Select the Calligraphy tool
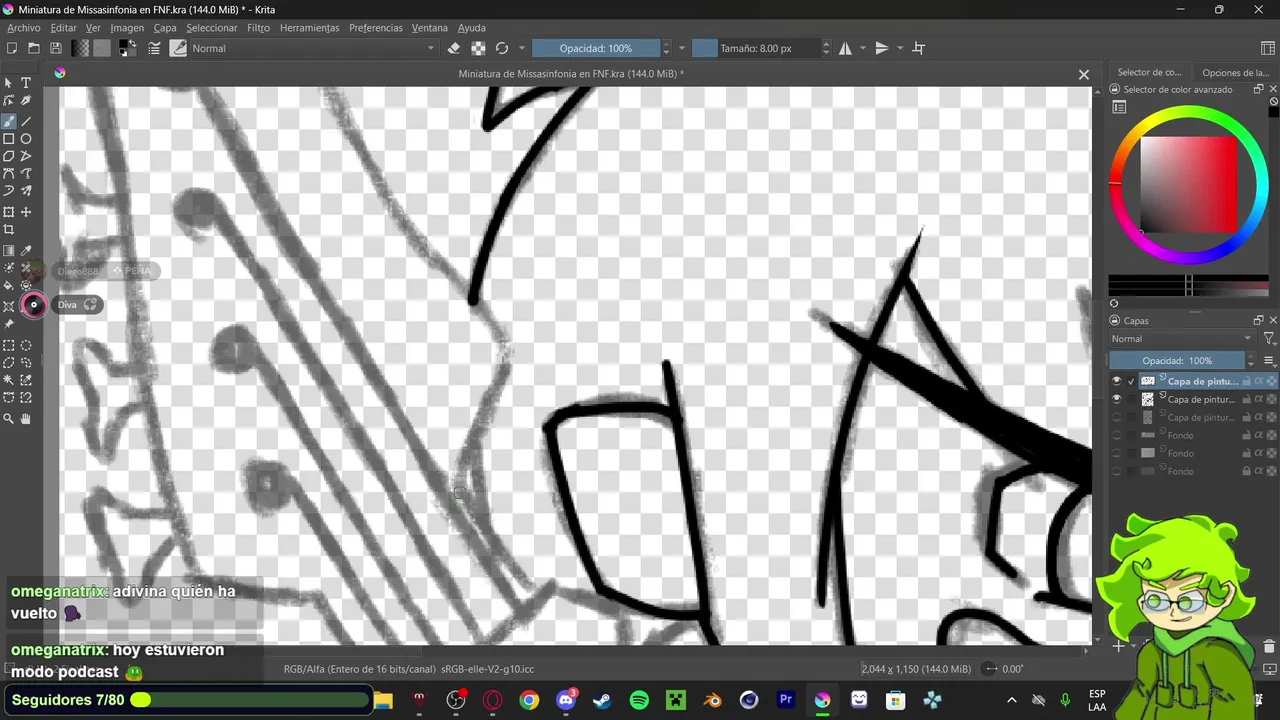The height and width of the screenshot is (720, 1280). tap(26, 101)
